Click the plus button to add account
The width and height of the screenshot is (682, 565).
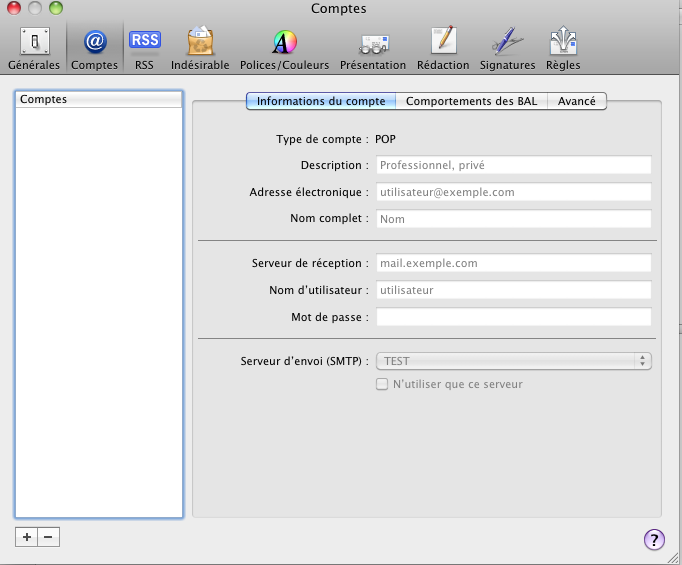click(27, 537)
